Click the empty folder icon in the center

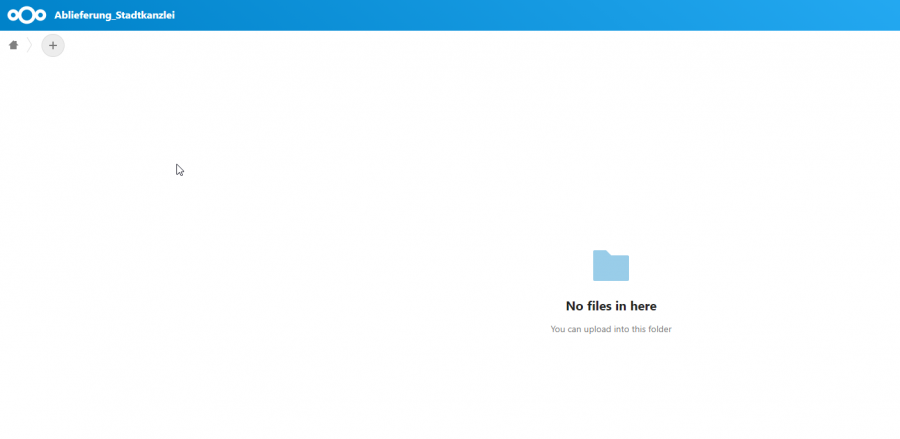coord(611,266)
